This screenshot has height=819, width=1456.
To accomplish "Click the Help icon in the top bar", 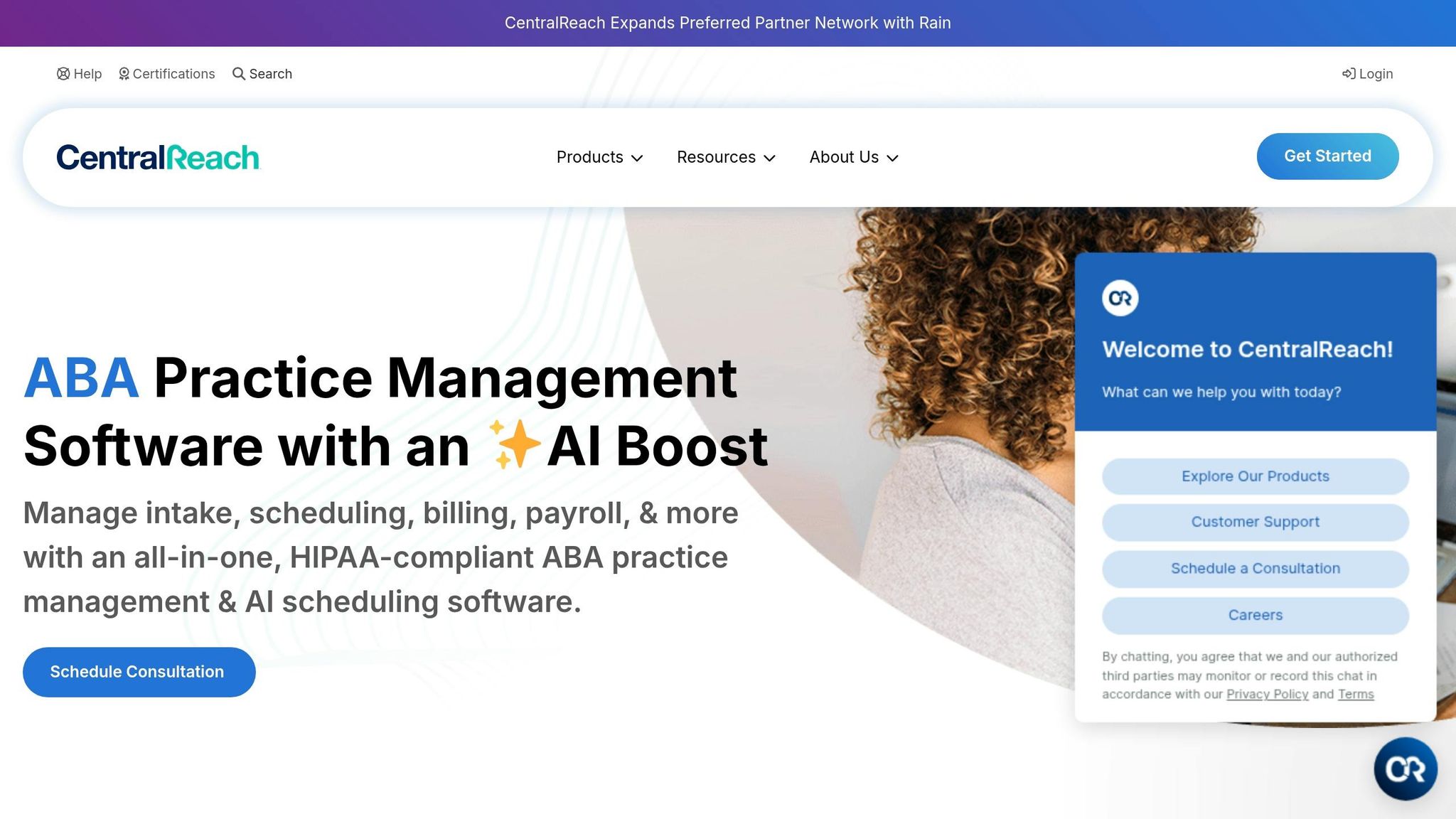I will coord(63,73).
